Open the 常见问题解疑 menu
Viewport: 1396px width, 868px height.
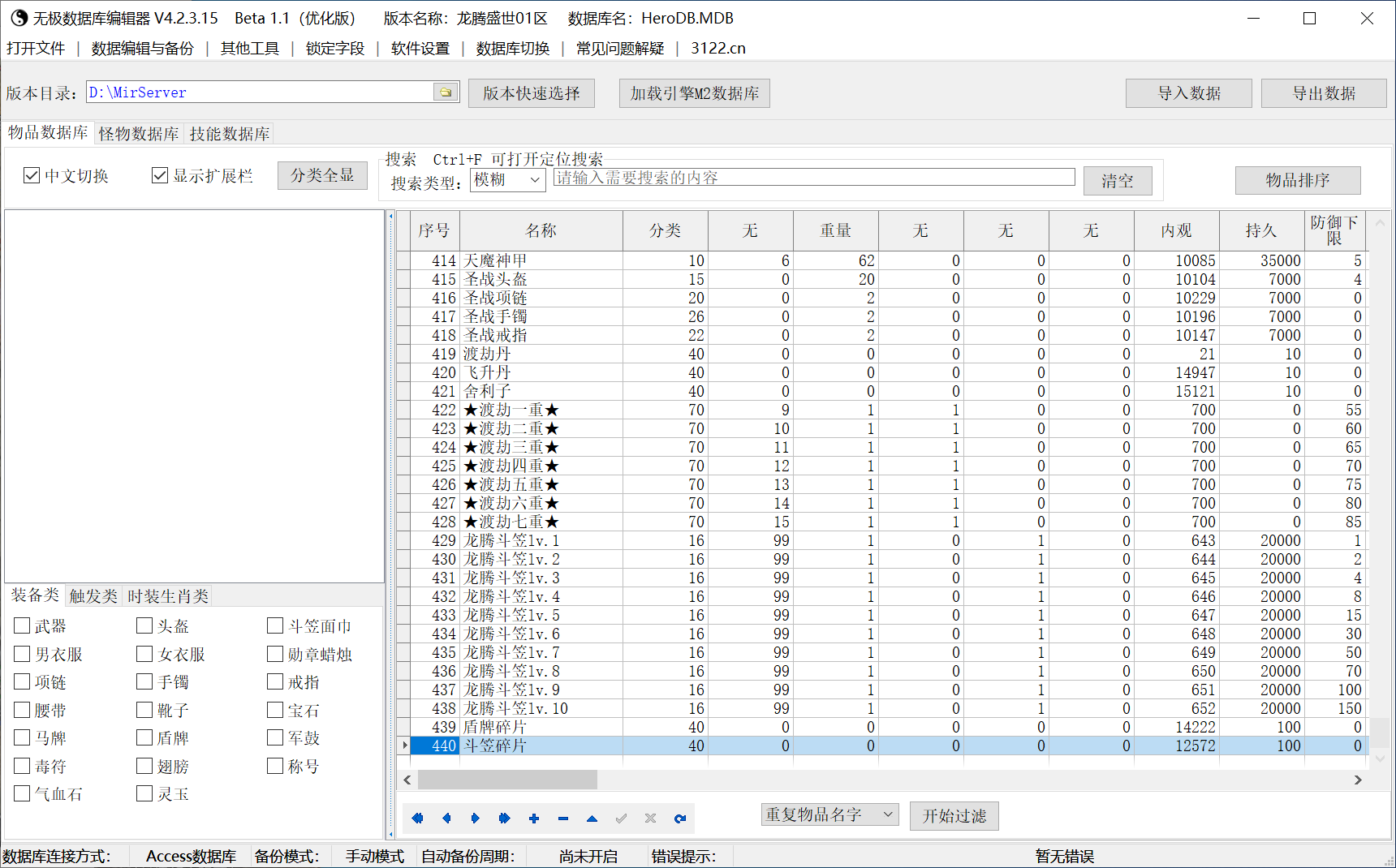620,48
